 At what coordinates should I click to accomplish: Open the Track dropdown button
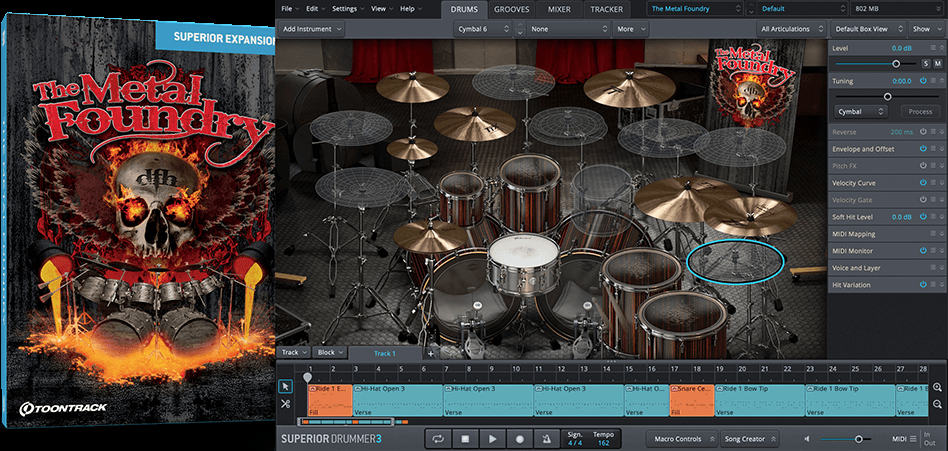294,352
